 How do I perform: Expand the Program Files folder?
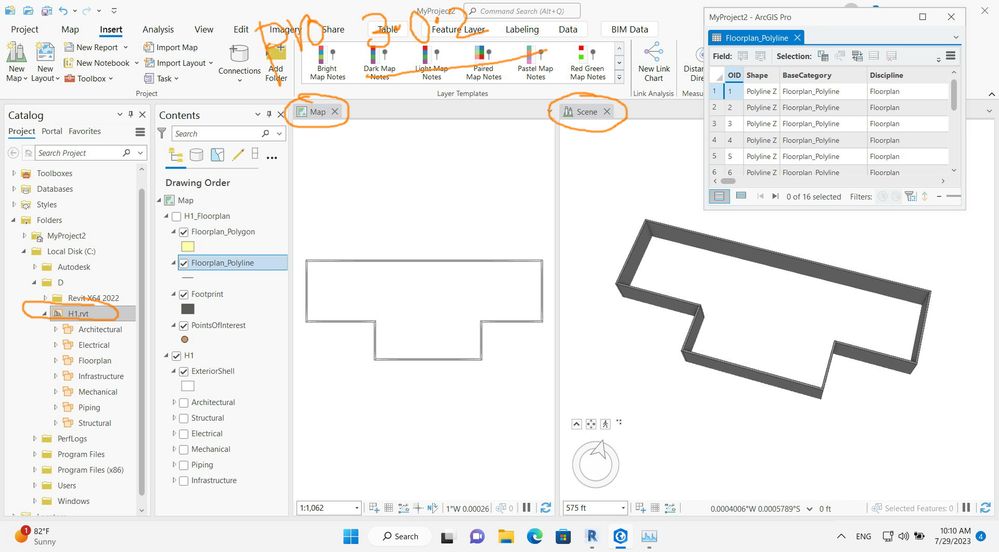tap(34, 454)
